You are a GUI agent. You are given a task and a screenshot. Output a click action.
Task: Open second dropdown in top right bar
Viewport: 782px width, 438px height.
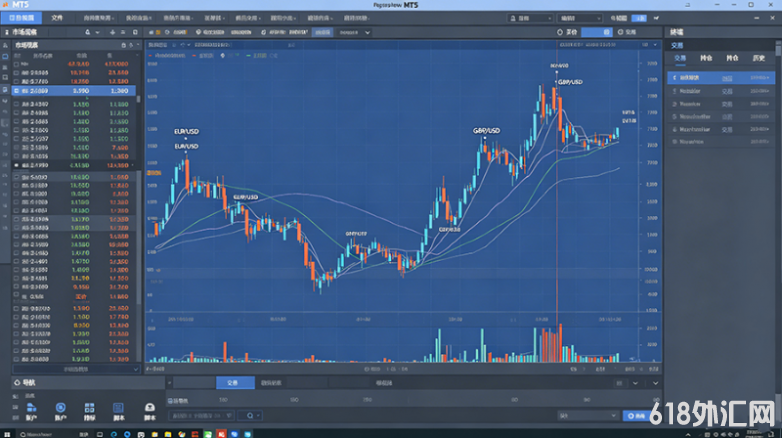click(x=580, y=18)
